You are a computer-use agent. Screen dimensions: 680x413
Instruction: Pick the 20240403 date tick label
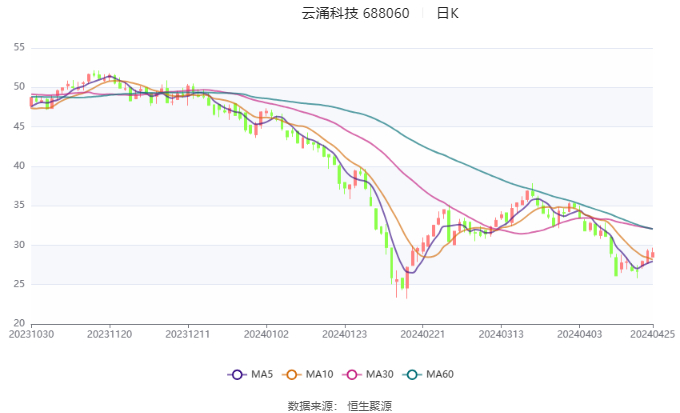[576, 336]
